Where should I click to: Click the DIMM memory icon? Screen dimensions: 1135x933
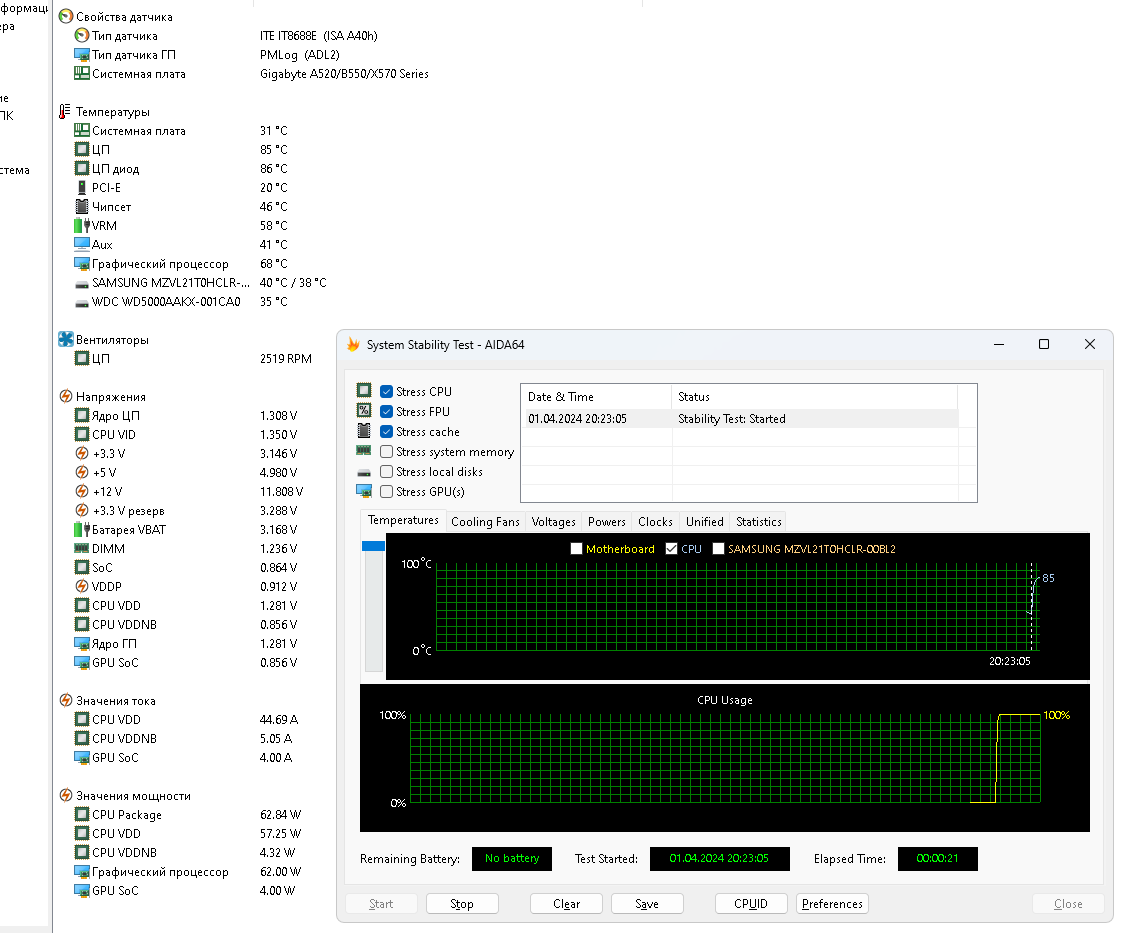[82, 548]
